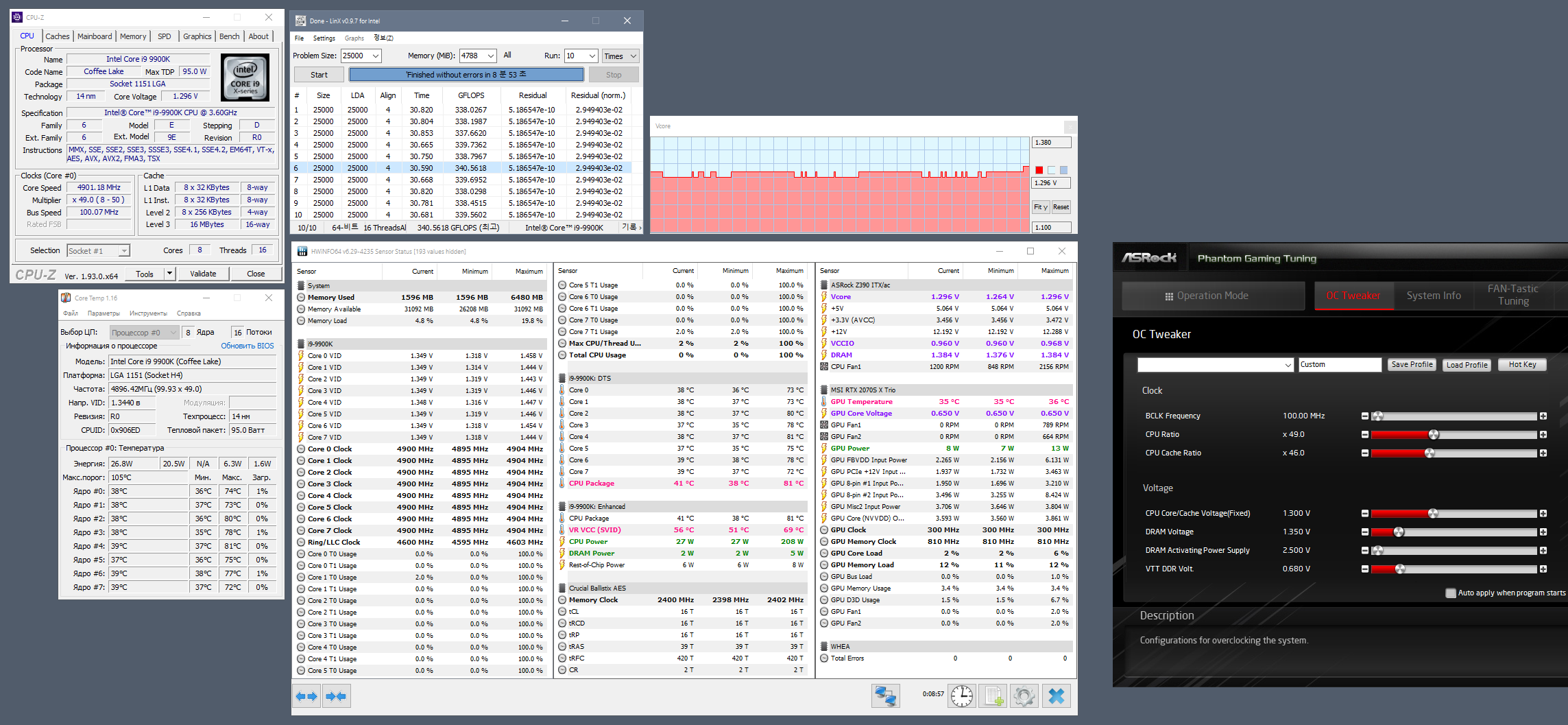Click LinX Start button
This screenshot has height=725, width=1568.
pos(319,75)
